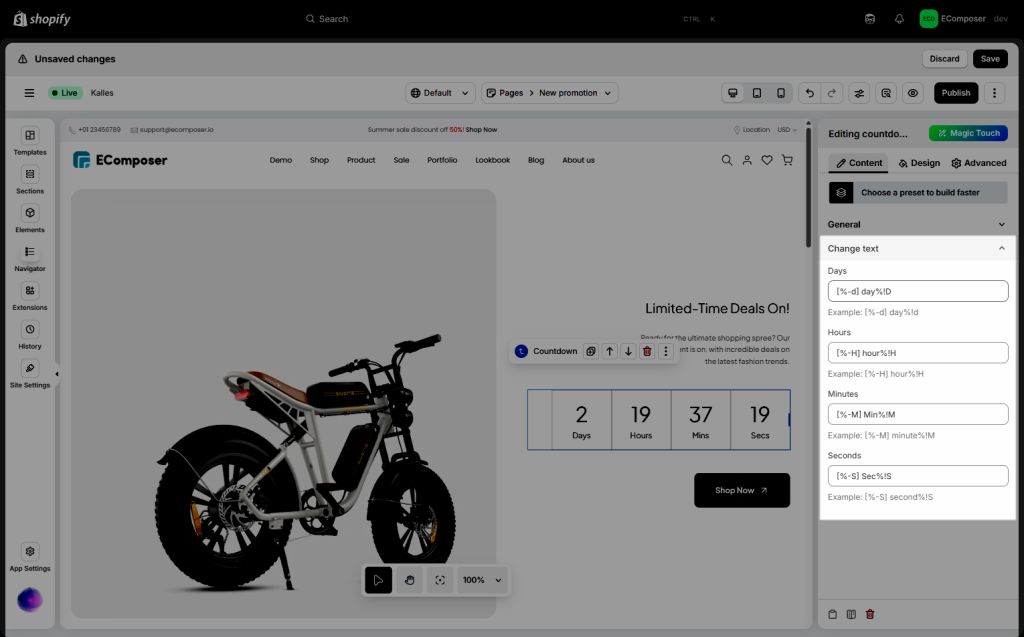Toggle preview with the eye icon
This screenshot has width=1024, height=637.
[x=912, y=93]
